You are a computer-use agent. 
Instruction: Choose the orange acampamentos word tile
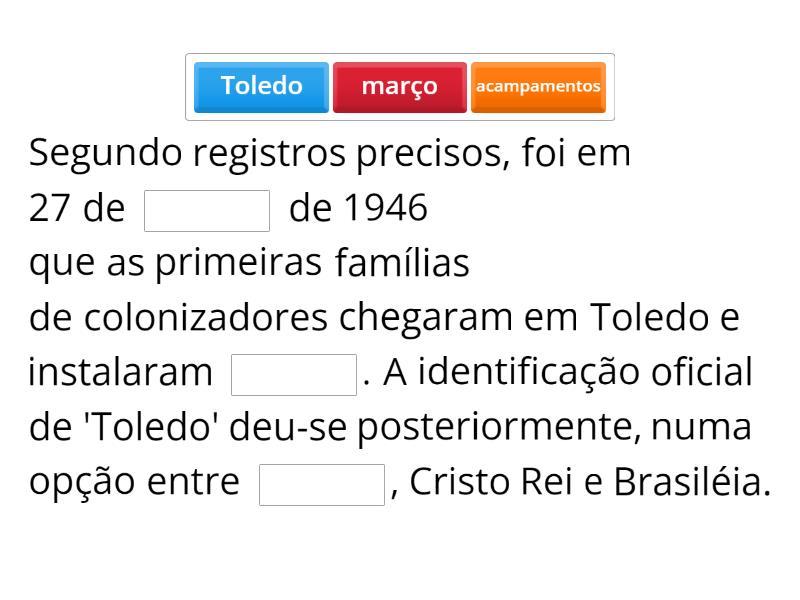pos(538,86)
